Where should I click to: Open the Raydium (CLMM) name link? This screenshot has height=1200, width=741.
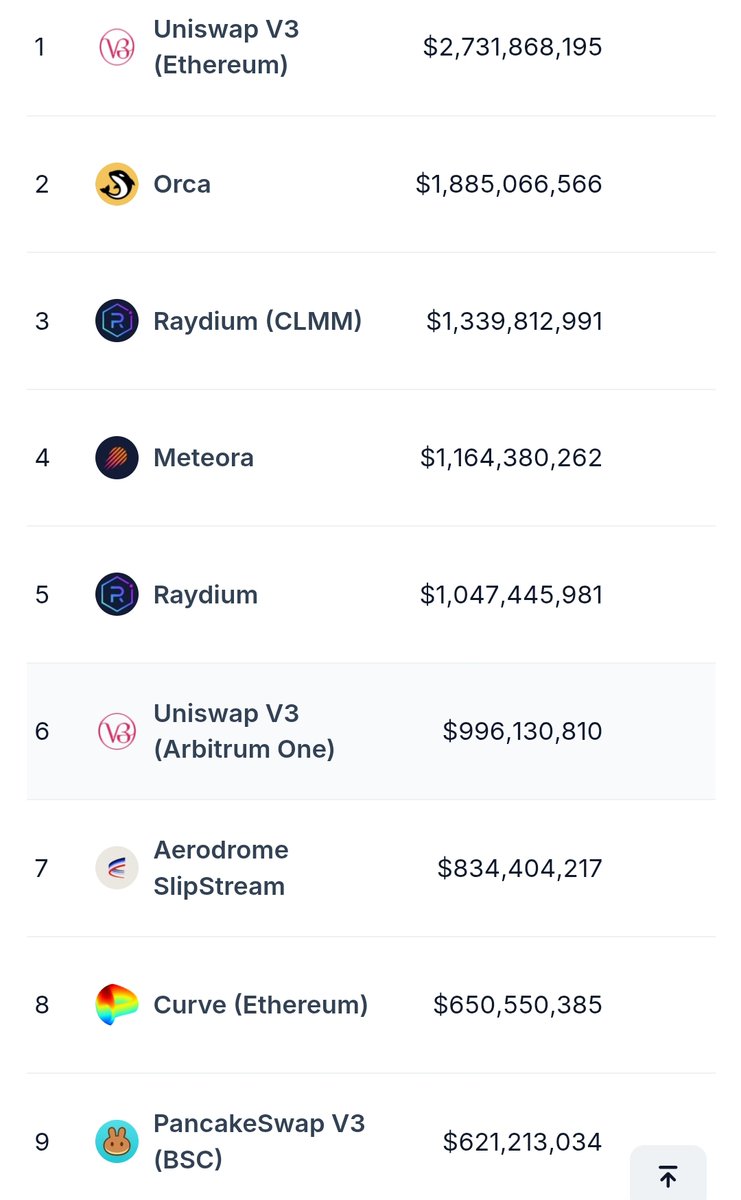click(x=258, y=321)
